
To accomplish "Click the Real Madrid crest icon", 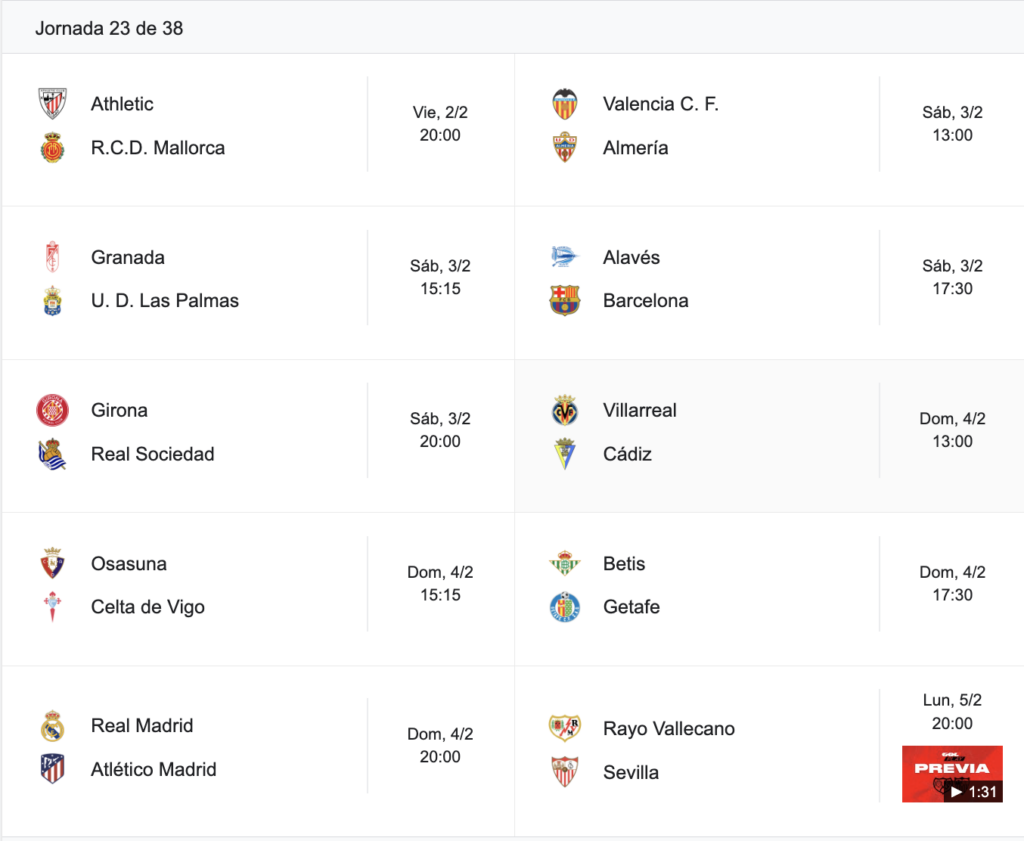I will [52, 725].
